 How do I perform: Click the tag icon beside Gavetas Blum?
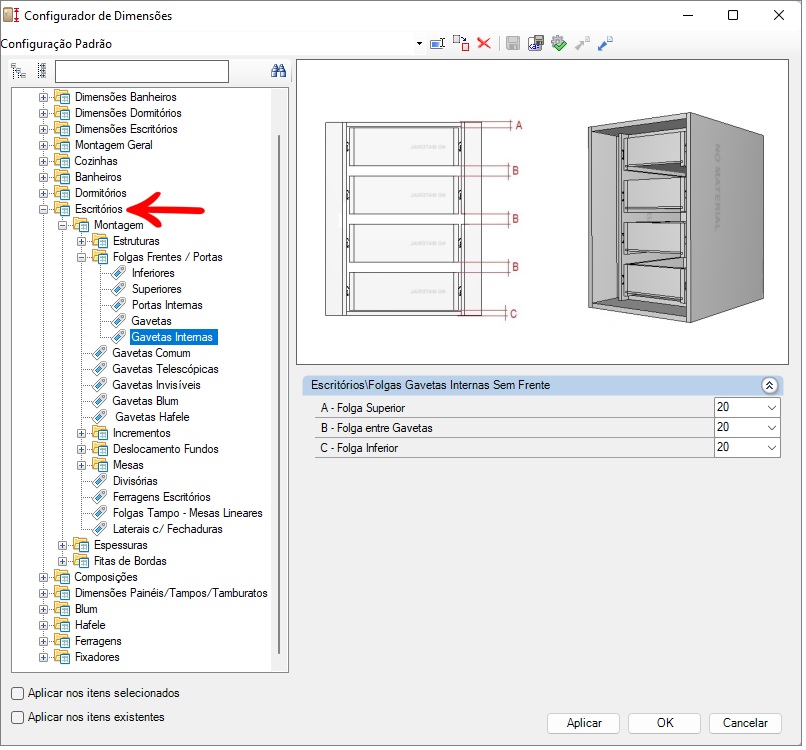click(100, 401)
